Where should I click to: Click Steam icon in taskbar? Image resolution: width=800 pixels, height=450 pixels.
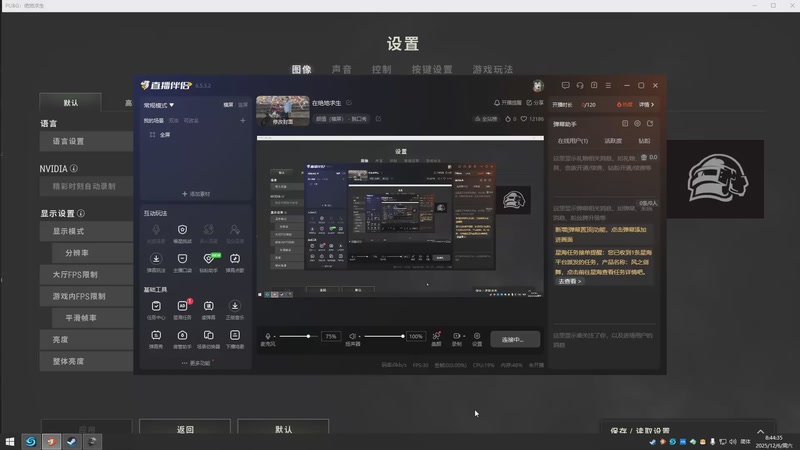click(x=71, y=441)
